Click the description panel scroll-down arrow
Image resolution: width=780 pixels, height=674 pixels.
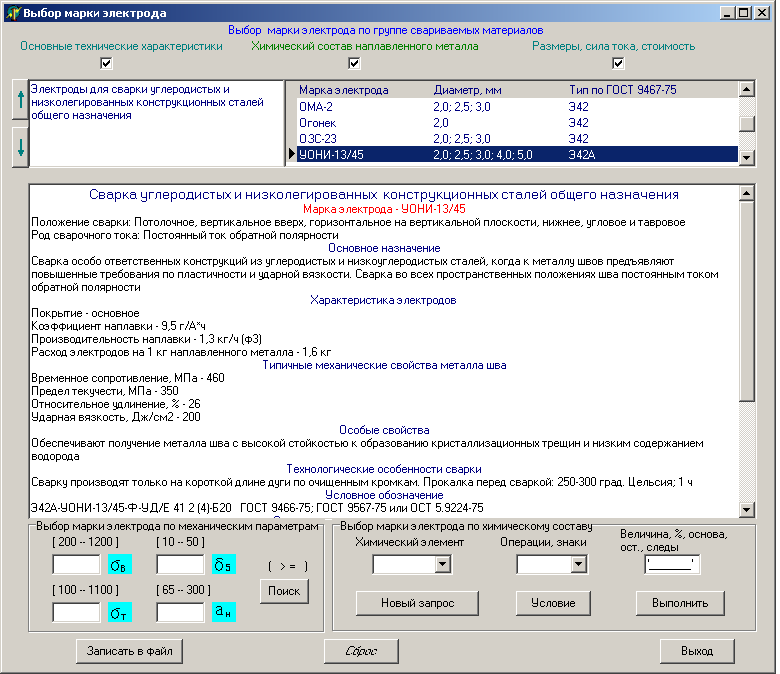pyautogui.click(x=746, y=509)
